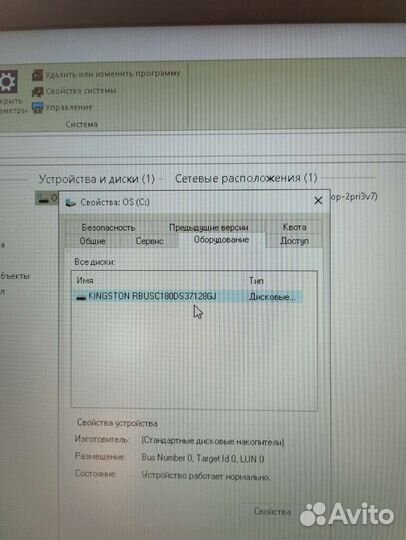Switch to the Сервис tab
The image size is (406, 540).
click(x=149, y=241)
